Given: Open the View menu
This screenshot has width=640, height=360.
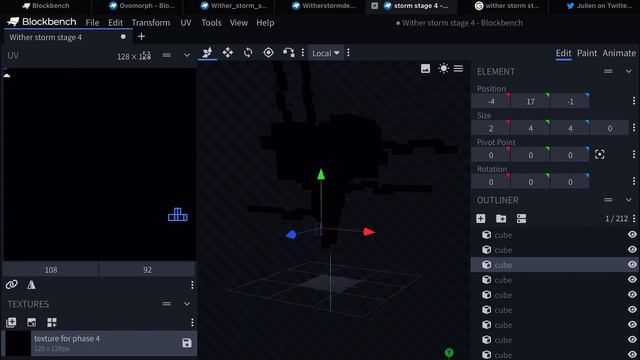Looking at the screenshot, I should coord(238,23).
